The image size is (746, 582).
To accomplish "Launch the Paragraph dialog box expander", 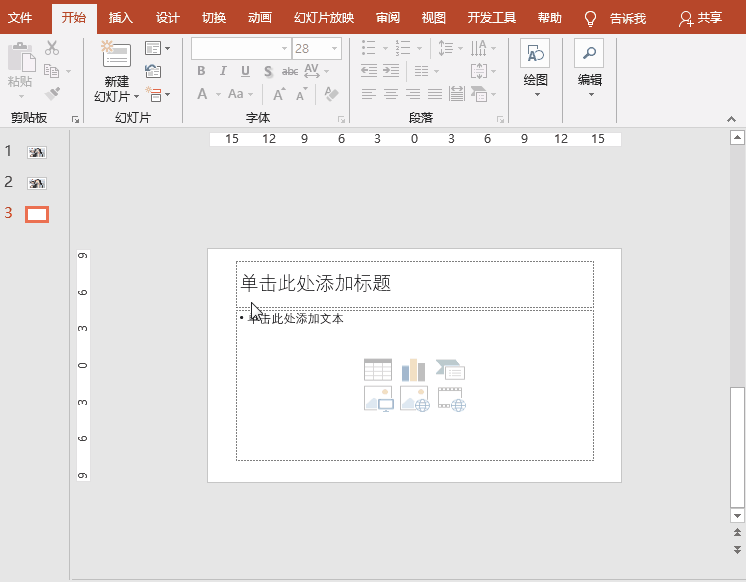I will pos(500,120).
